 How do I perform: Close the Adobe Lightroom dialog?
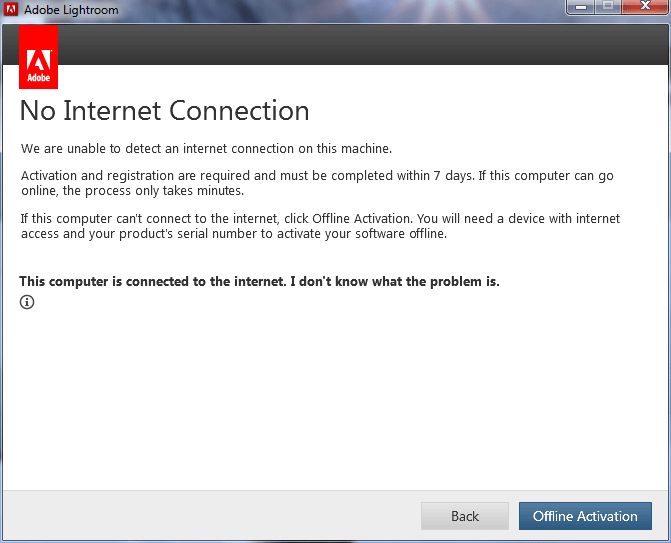pyautogui.click(x=645, y=7)
